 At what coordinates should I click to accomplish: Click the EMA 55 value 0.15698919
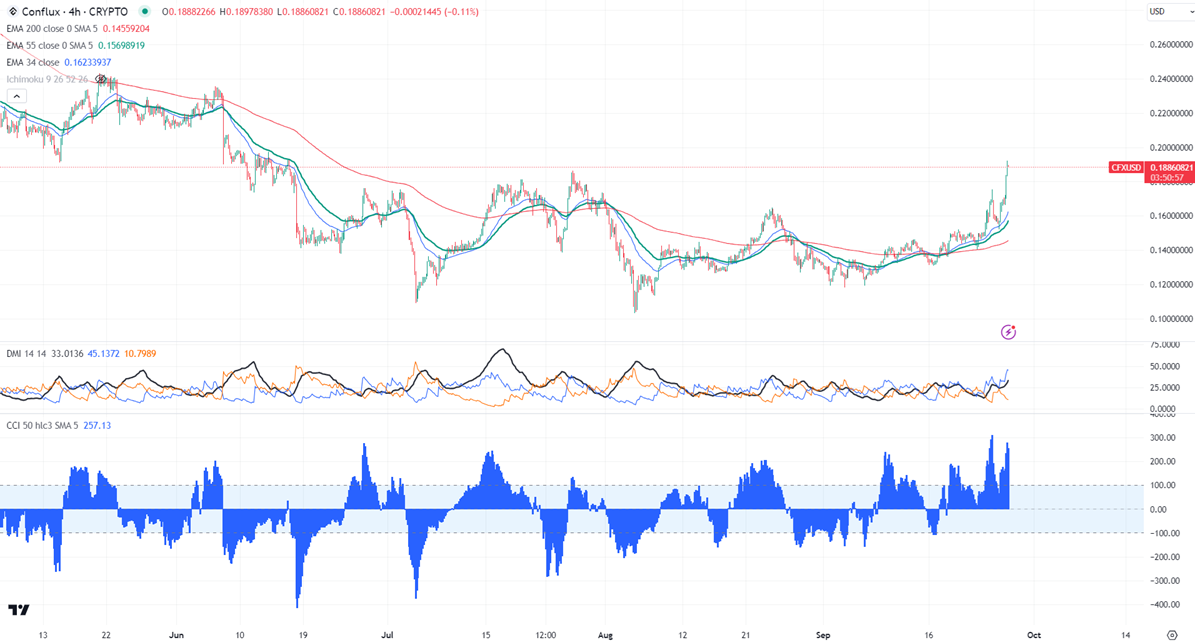click(122, 45)
